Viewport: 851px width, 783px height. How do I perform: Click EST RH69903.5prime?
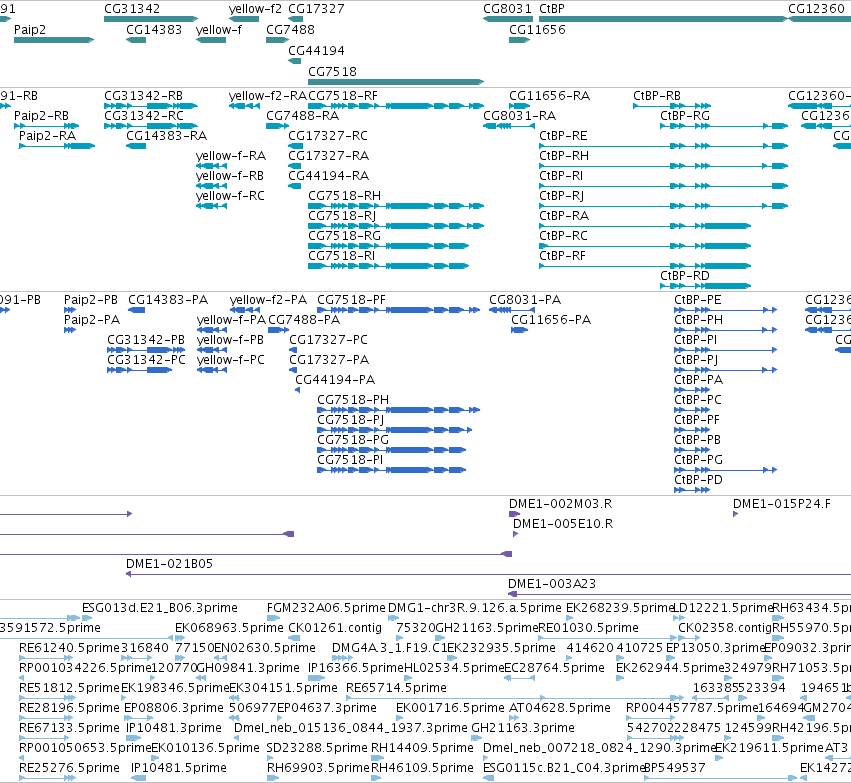pyautogui.click(x=318, y=768)
